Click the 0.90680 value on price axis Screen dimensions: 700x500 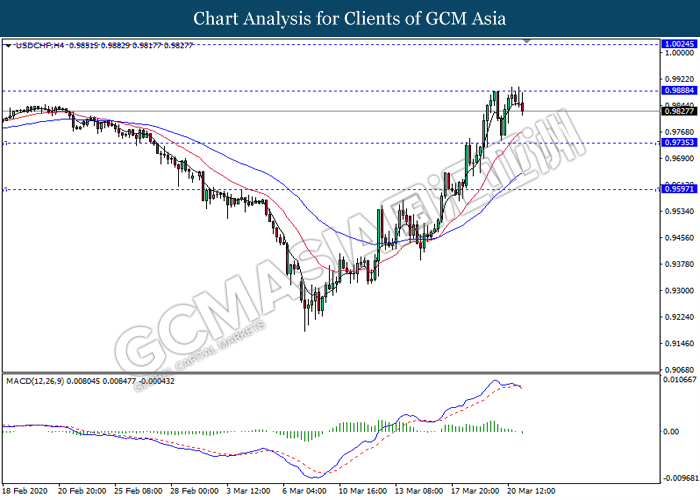click(x=679, y=370)
